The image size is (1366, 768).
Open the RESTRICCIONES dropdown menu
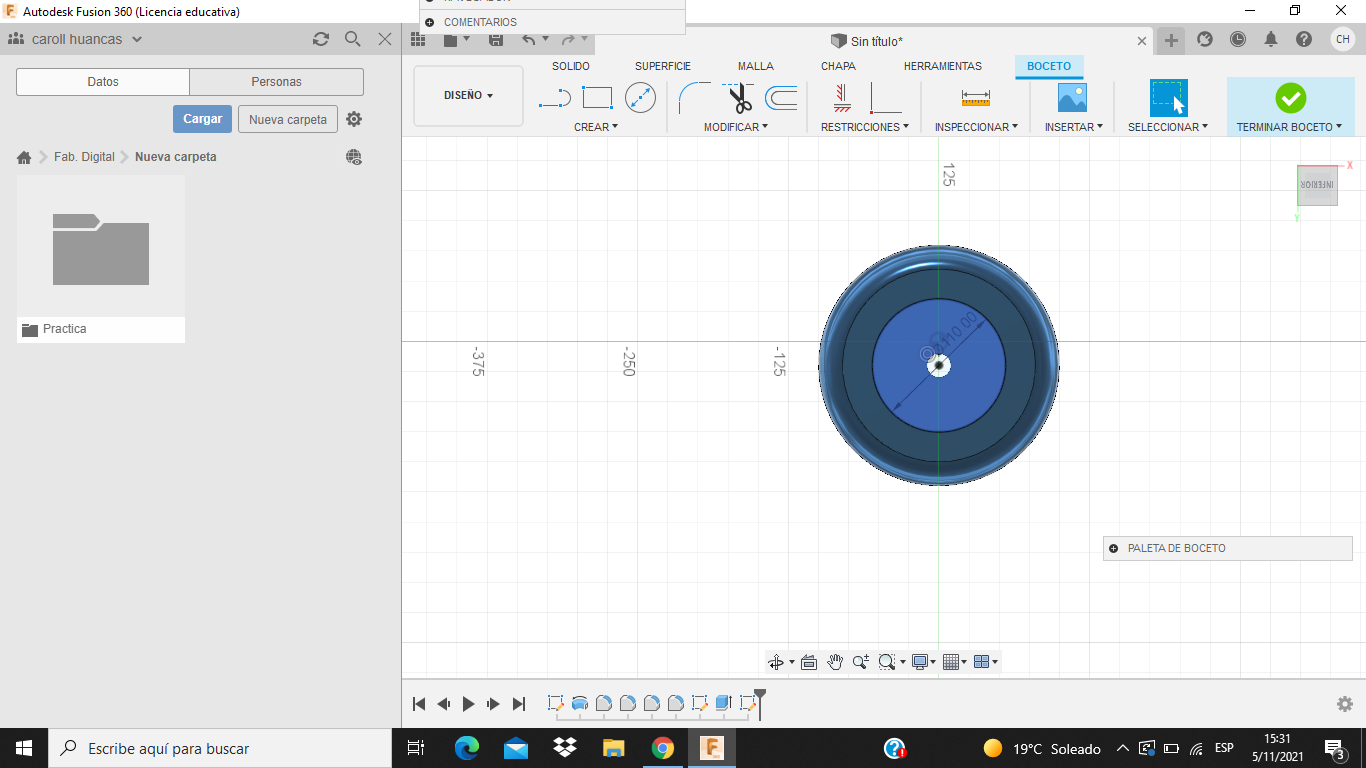click(x=865, y=127)
